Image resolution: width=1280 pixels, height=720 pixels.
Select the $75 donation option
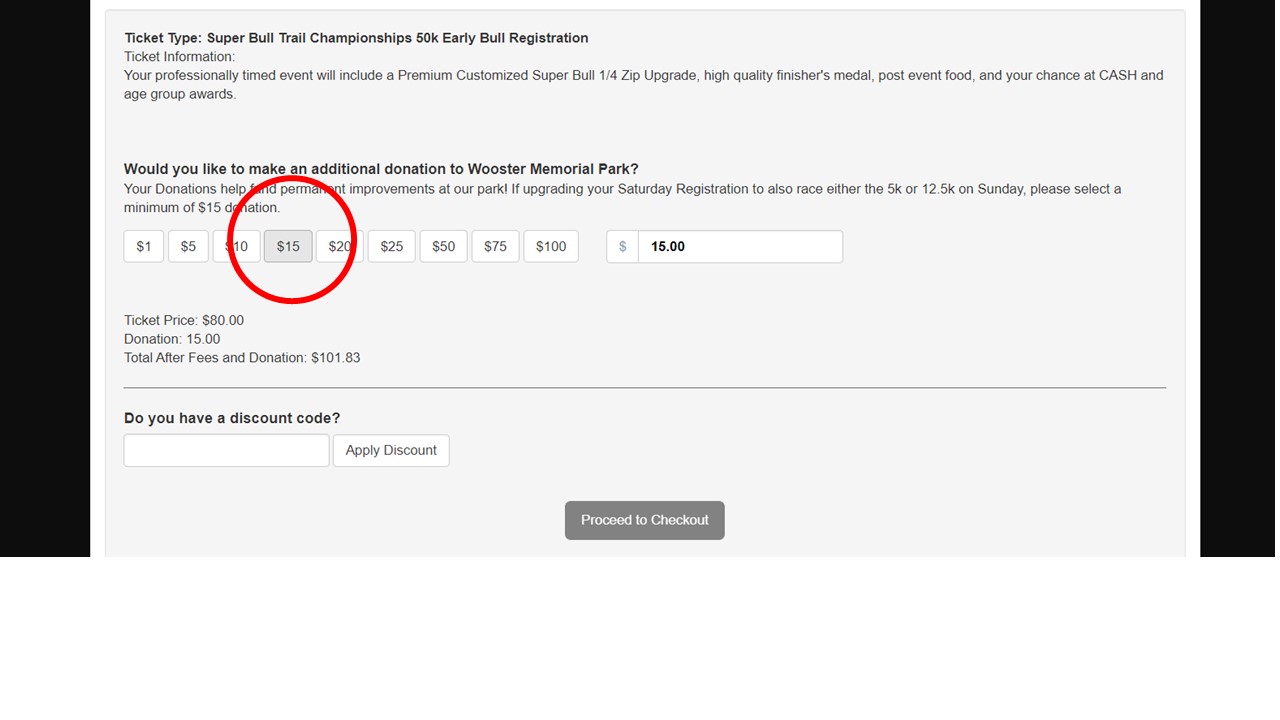(495, 247)
